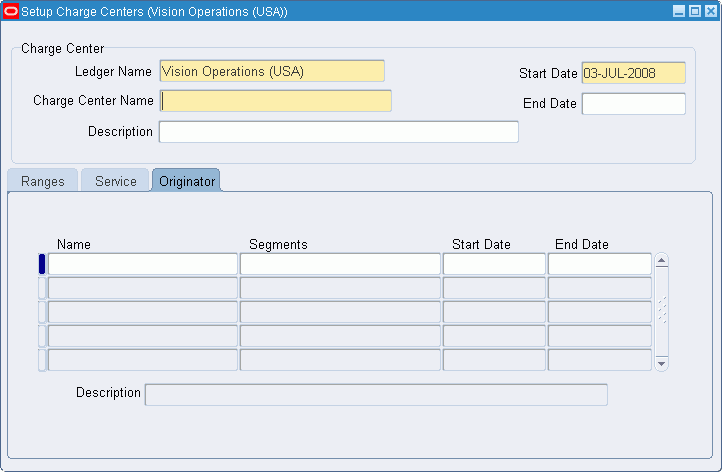Image resolution: width=722 pixels, height=472 pixels.
Task: Minimize the Setup Charge Centers window
Action: point(679,11)
